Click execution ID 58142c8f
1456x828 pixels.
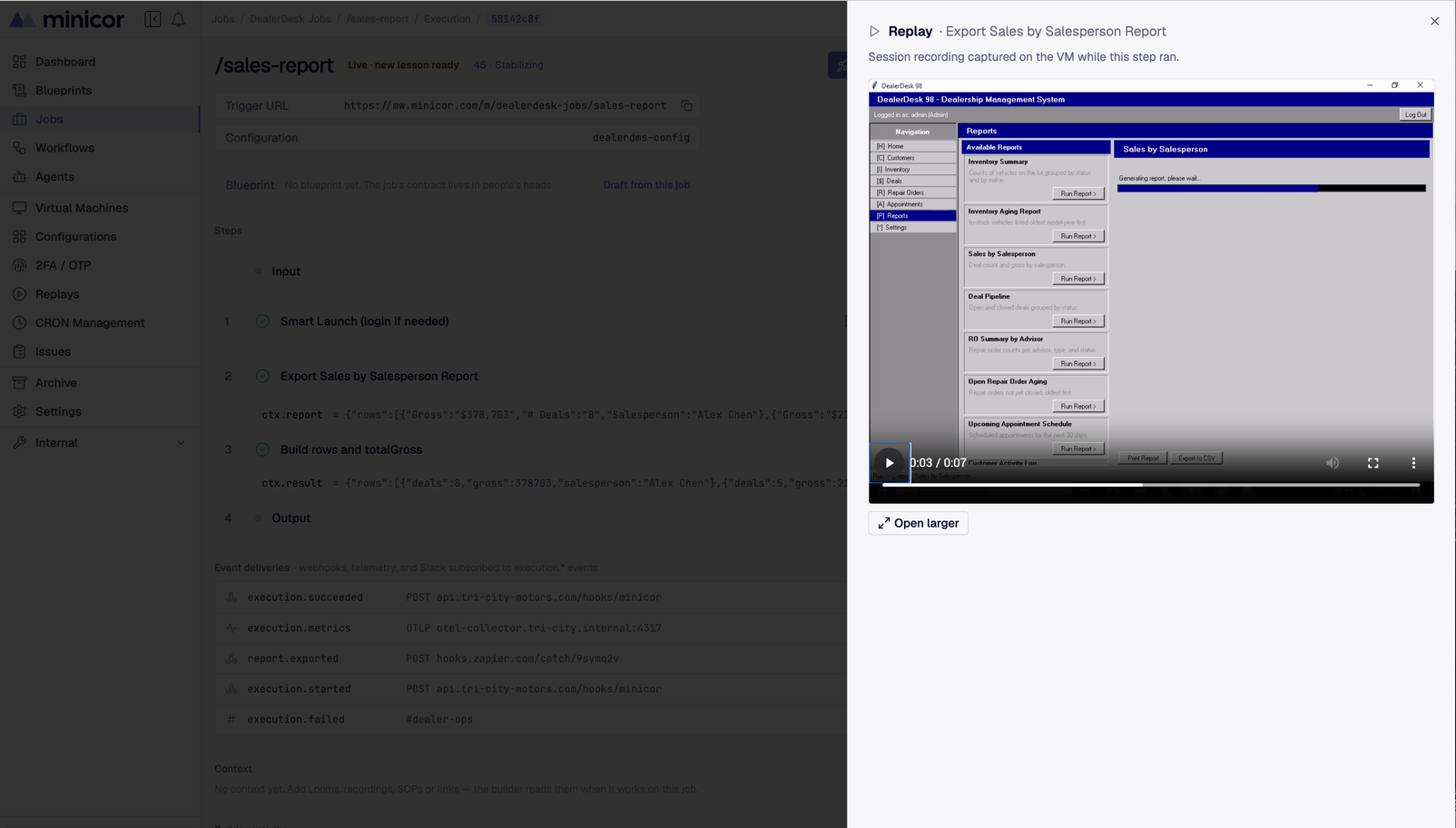tap(515, 19)
